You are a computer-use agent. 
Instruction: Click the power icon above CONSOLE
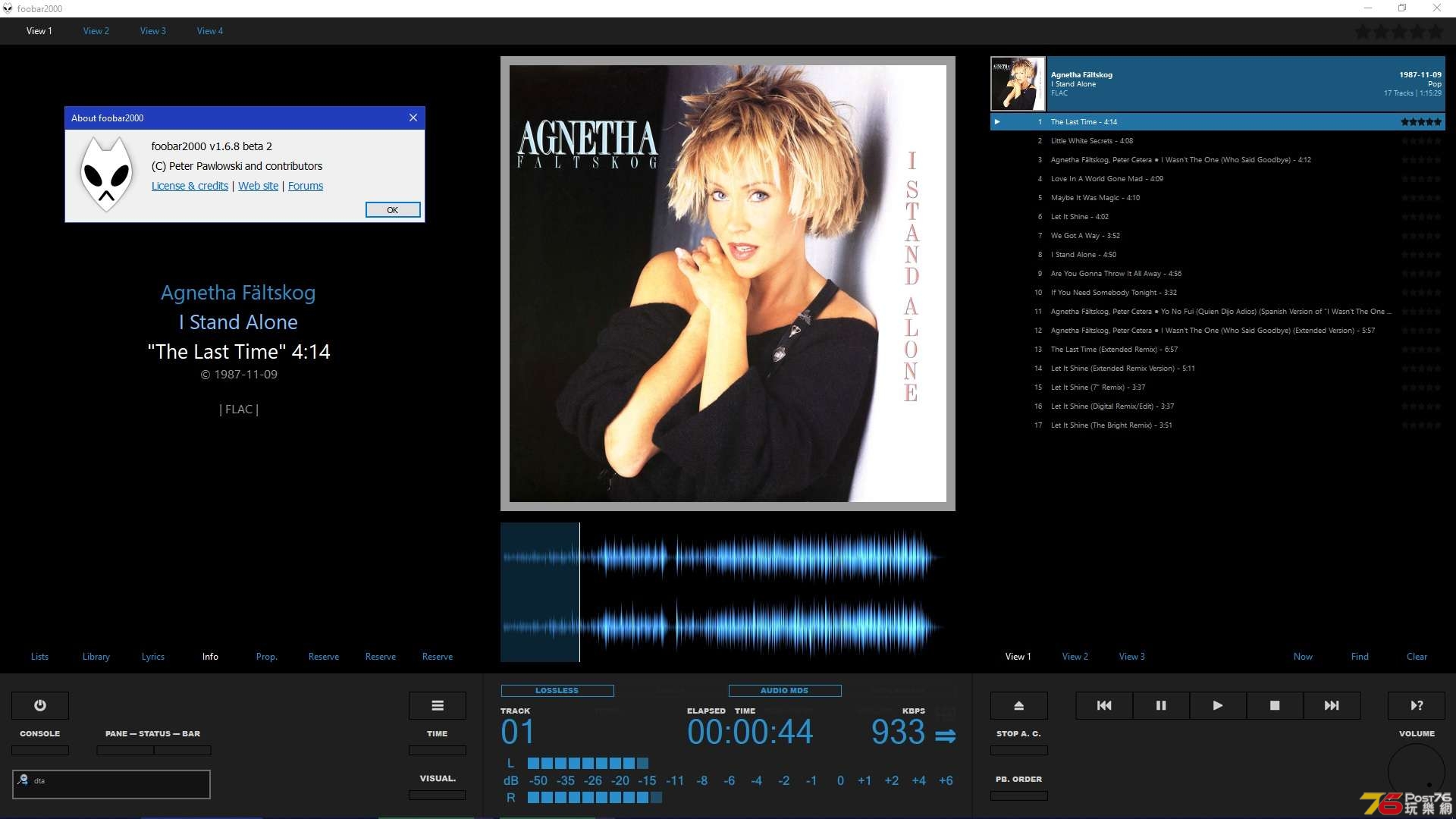coord(40,705)
